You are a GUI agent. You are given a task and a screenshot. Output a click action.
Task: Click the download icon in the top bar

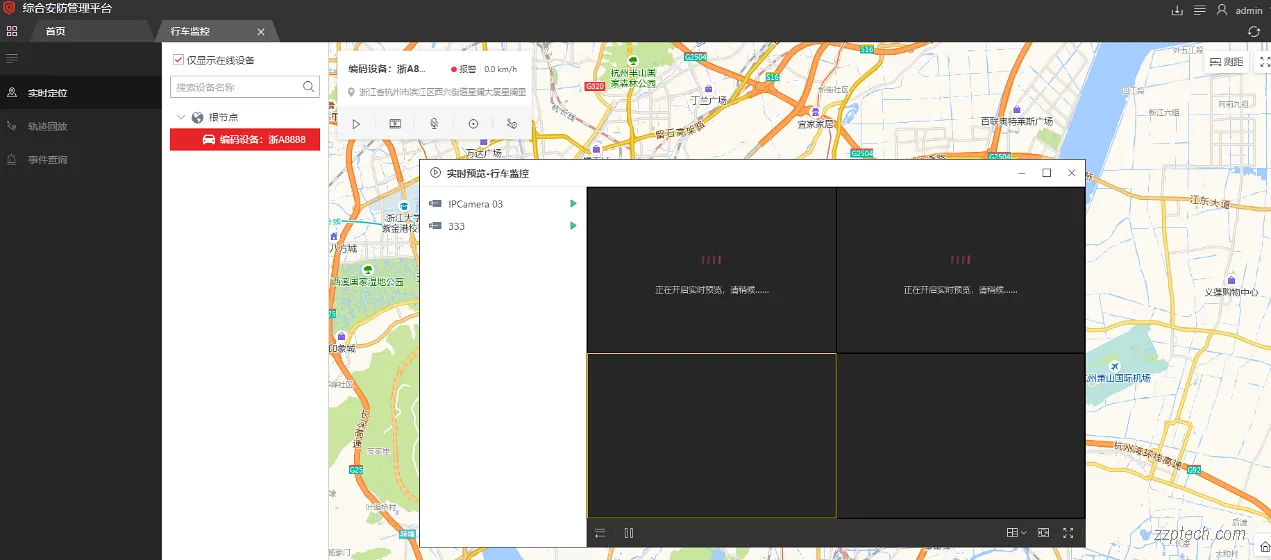point(1177,10)
